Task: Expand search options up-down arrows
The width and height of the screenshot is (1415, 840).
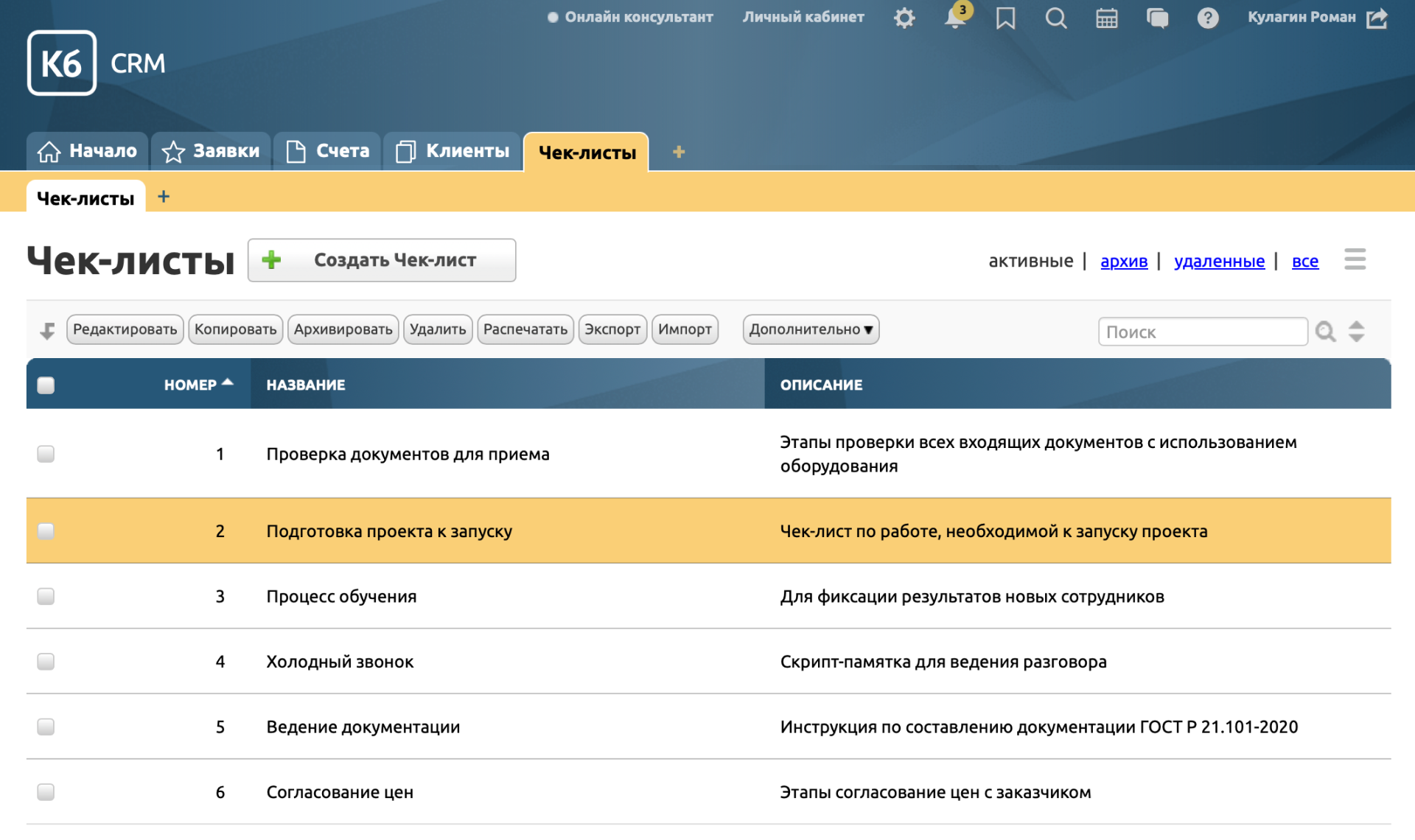Action: 1356,332
